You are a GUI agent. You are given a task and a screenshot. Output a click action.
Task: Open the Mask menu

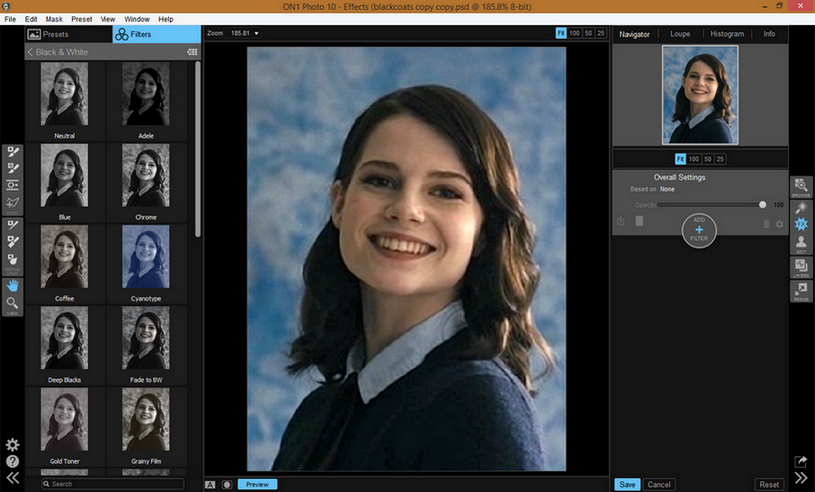pos(54,19)
